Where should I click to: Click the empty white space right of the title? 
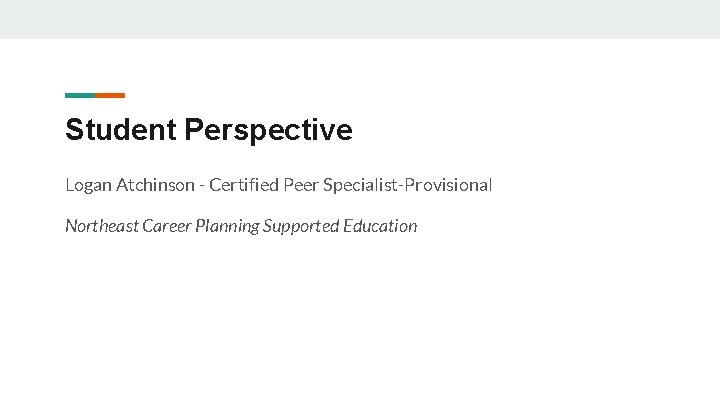pos(550,130)
